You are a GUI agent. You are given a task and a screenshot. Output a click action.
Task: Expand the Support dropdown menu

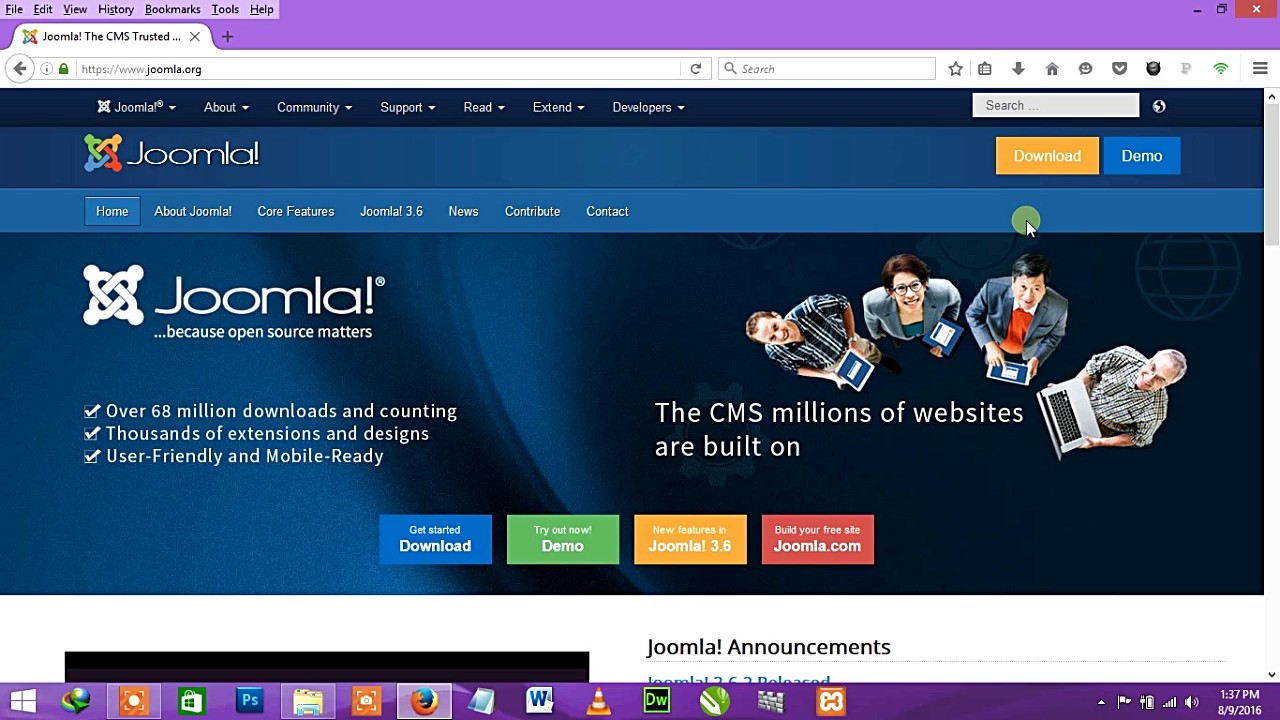pyautogui.click(x=407, y=107)
